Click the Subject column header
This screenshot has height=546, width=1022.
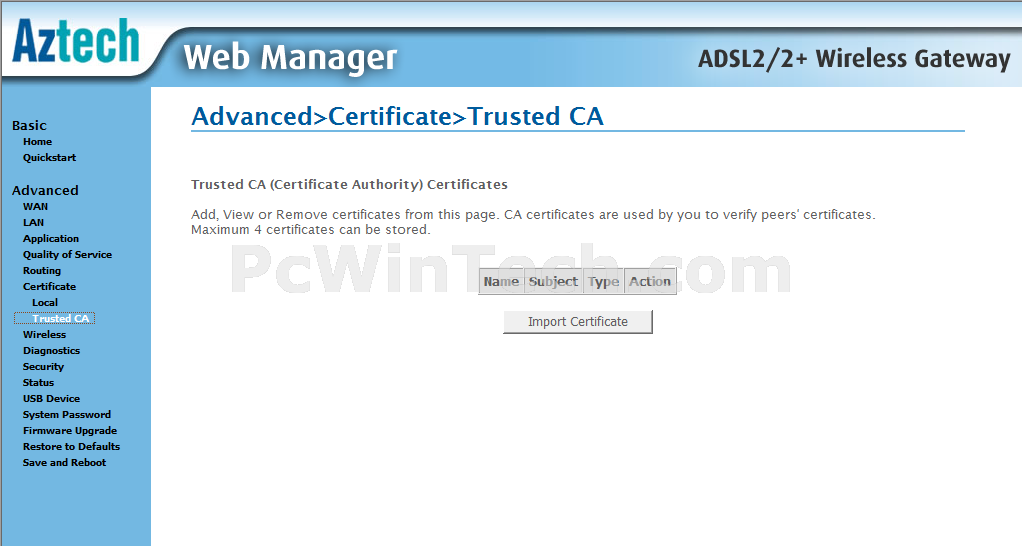pyautogui.click(x=553, y=281)
